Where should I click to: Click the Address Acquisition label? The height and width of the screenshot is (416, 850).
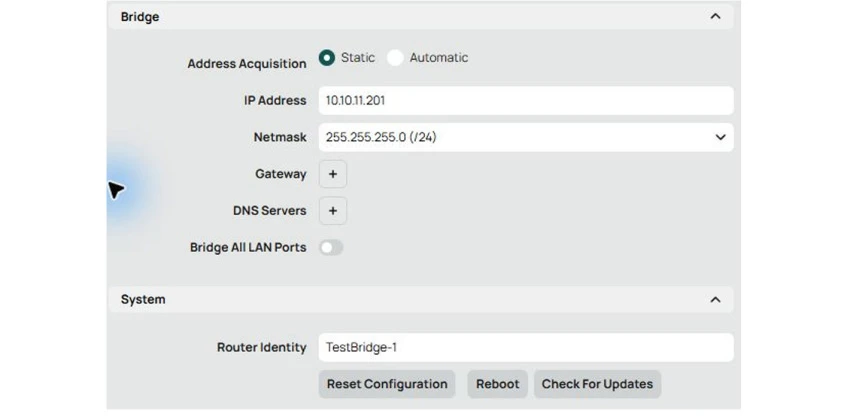click(x=247, y=63)
